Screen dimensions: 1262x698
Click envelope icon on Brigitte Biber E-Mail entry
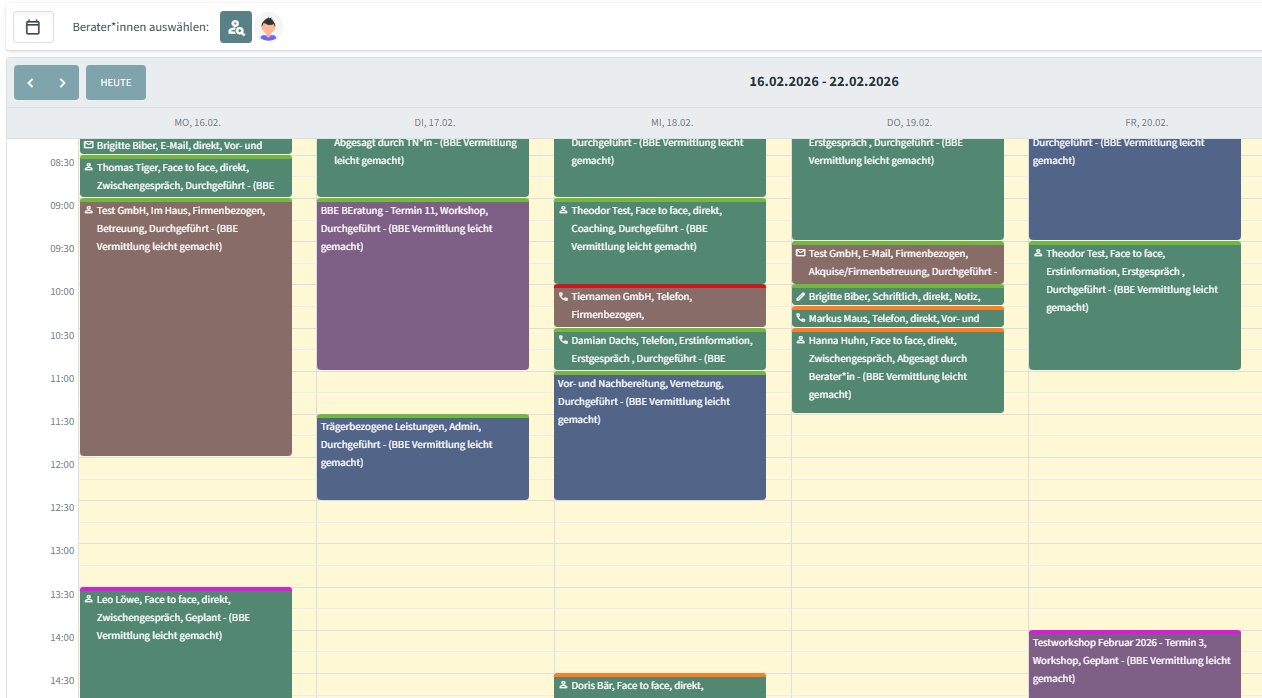(x=88, y=146)
